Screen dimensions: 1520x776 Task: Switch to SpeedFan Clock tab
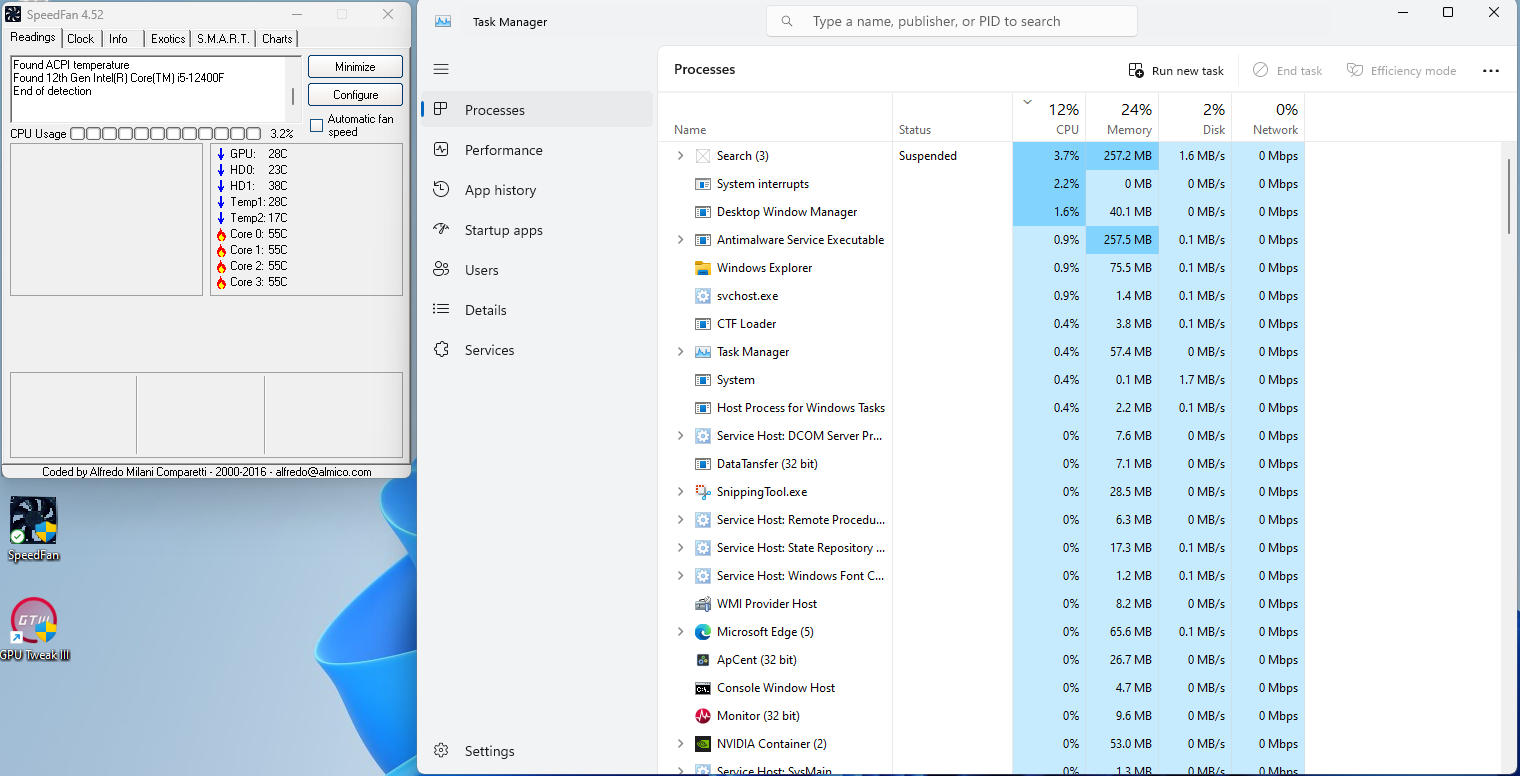[x=81, y=39]
